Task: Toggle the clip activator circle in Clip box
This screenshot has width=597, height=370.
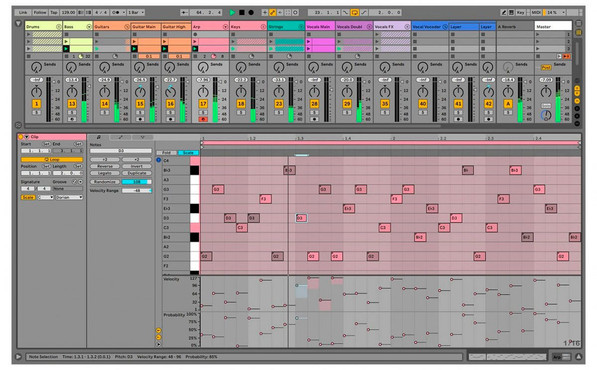Action: (x=21, y=137)
